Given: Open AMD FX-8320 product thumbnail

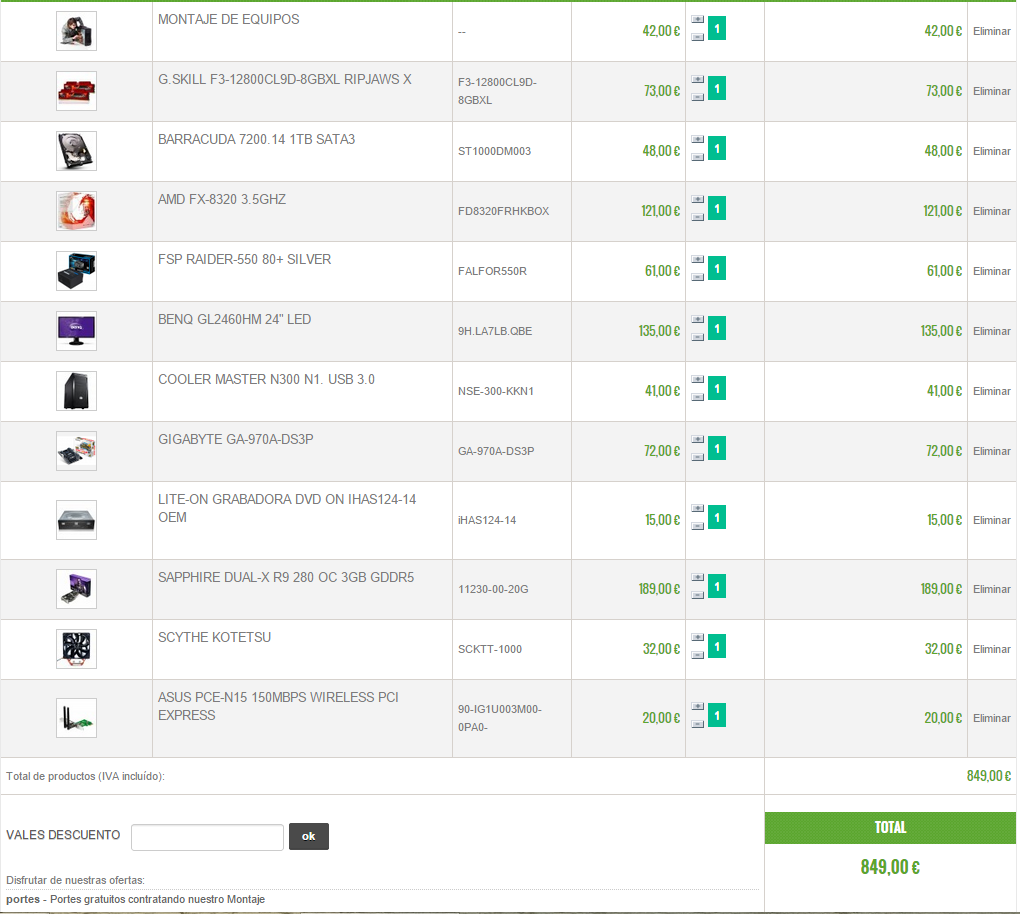Looking at the screenshot, I should tap(76, 210).
